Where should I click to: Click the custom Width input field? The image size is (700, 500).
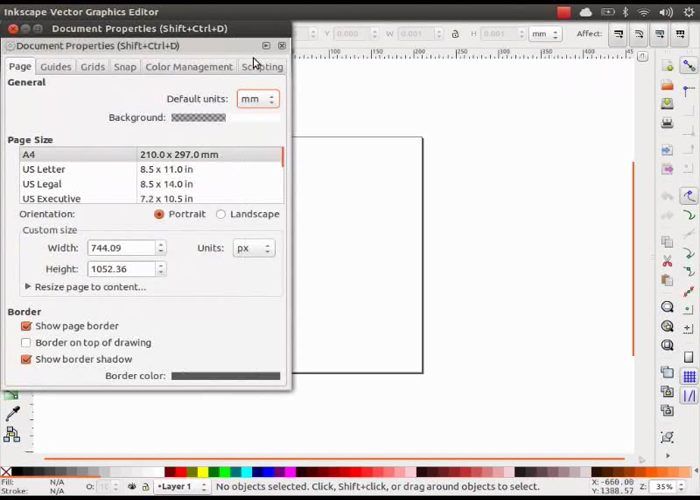click(120, 248)
